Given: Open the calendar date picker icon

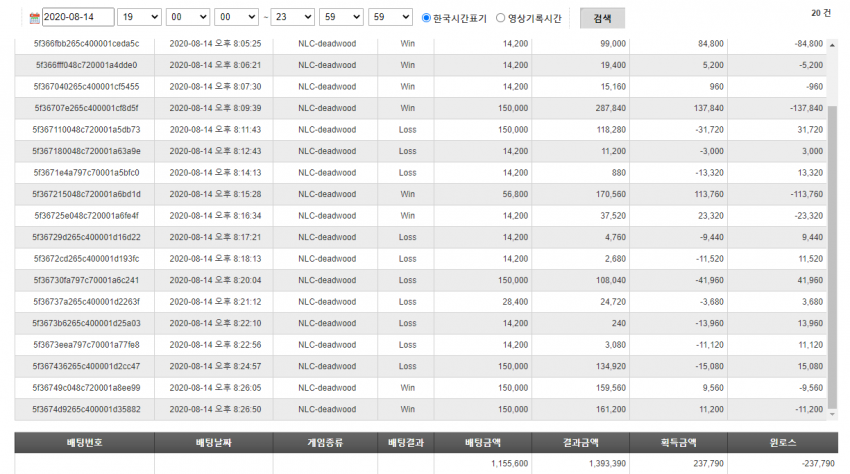Looking at the screenshot, I should click(35, 18).
